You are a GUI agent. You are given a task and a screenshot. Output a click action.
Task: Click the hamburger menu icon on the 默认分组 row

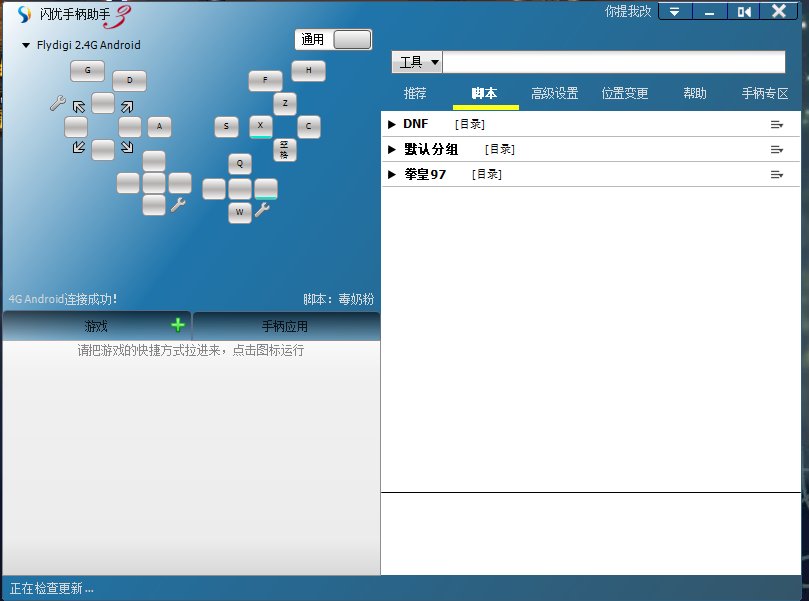778,149
